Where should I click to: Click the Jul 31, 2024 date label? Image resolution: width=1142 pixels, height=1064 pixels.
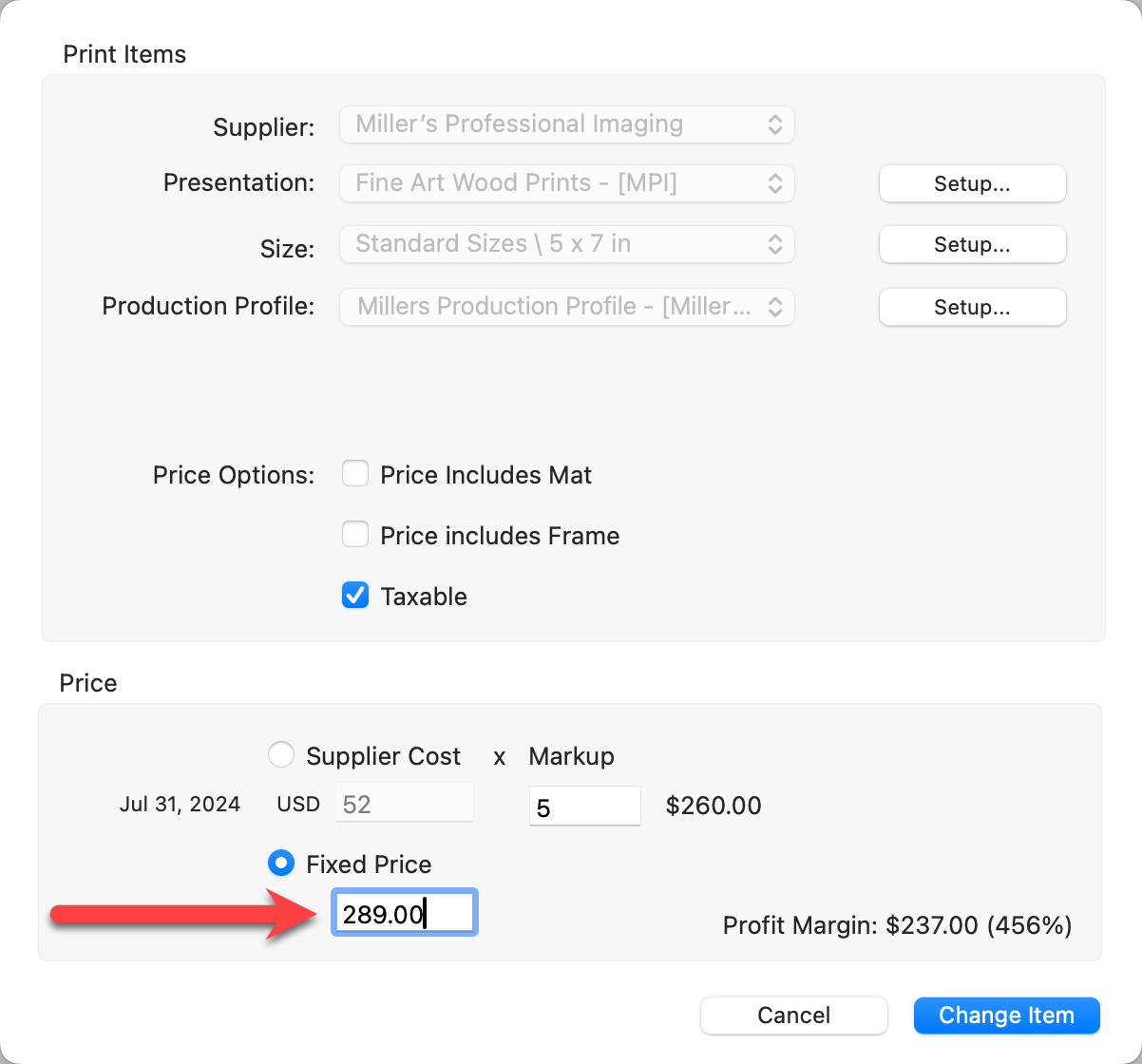(180, 805)
